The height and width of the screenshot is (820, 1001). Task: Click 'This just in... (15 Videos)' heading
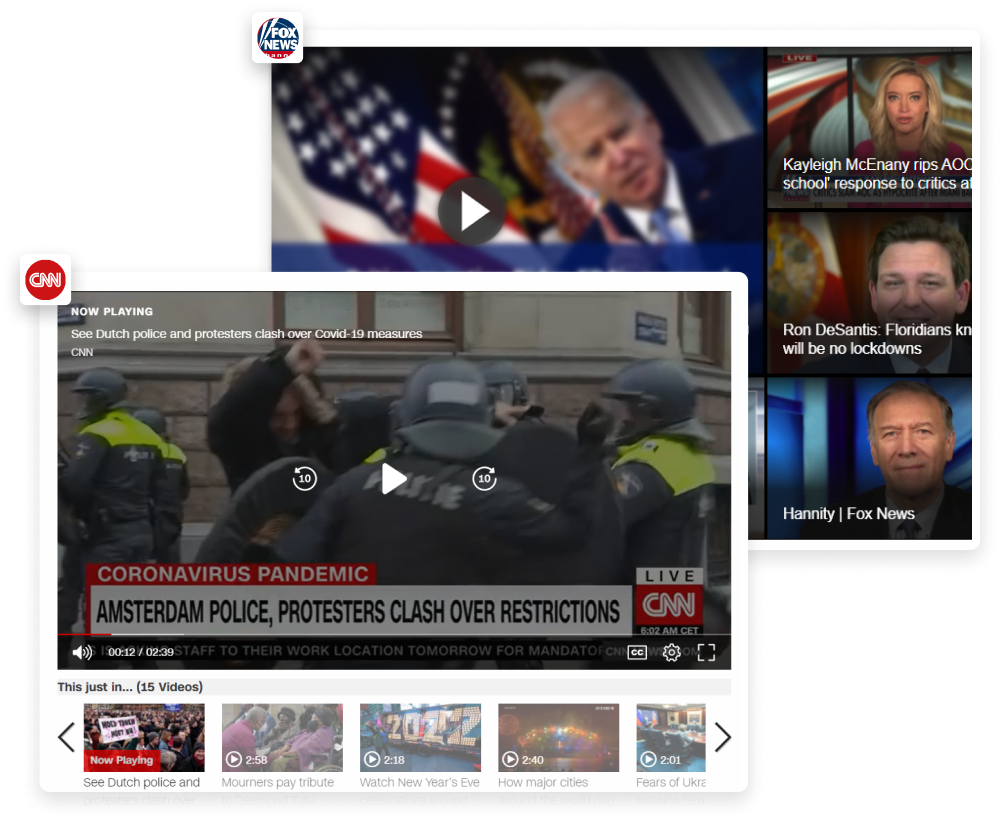(130, 687)
